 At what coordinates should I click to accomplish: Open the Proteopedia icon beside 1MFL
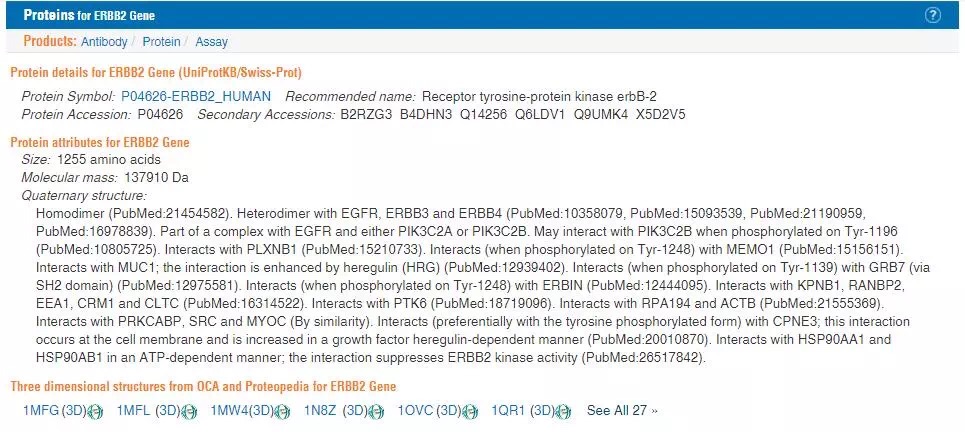tap(189, 411)
